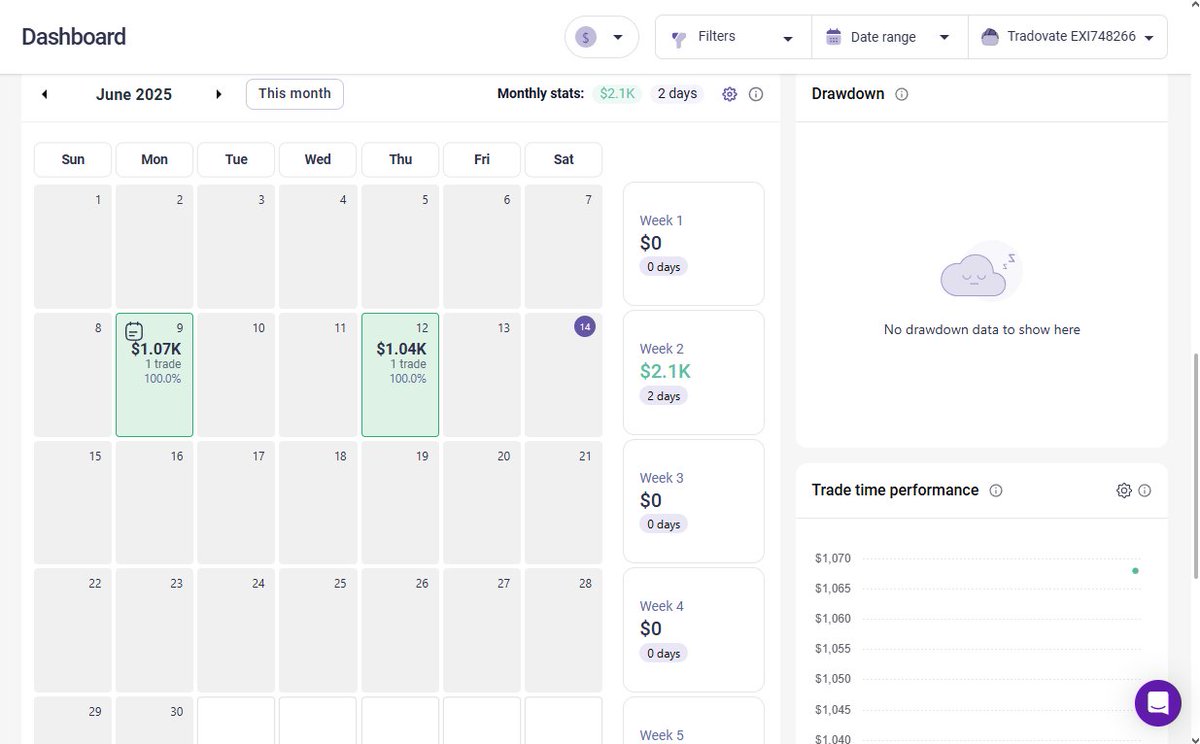Select June 21 calendar cell
The width and height of the screenshot is (1200, 744).
[564, 503]
